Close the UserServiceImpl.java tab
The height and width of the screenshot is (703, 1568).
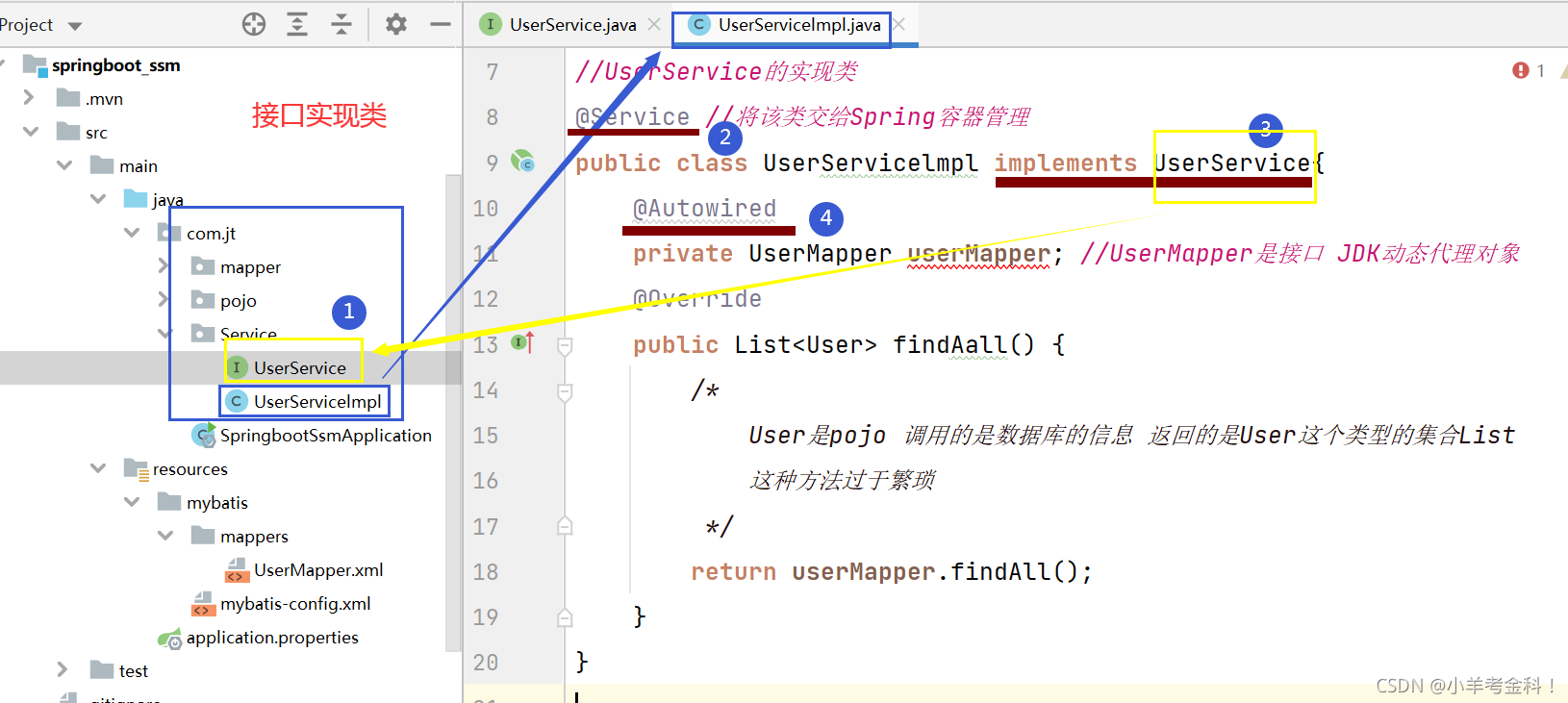pyautogui.click(x=898, y=25)
